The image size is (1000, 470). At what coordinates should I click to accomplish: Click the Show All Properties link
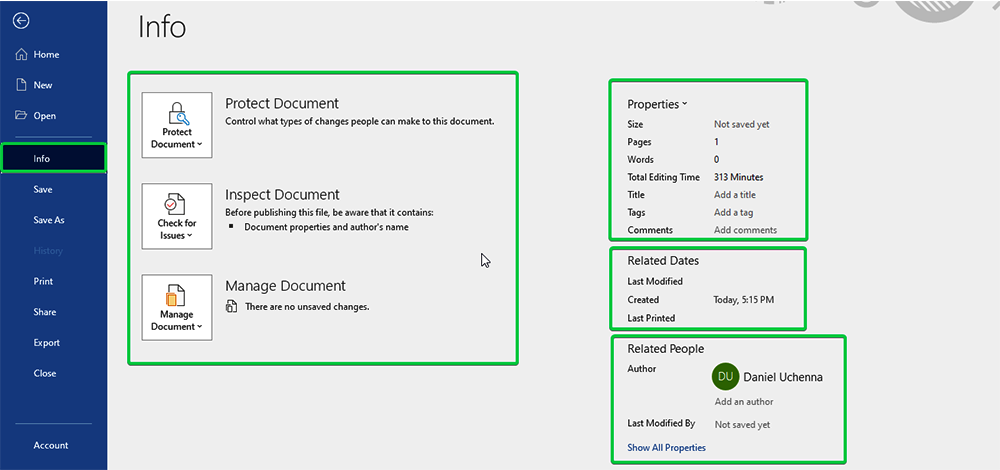tap(666, 448)
